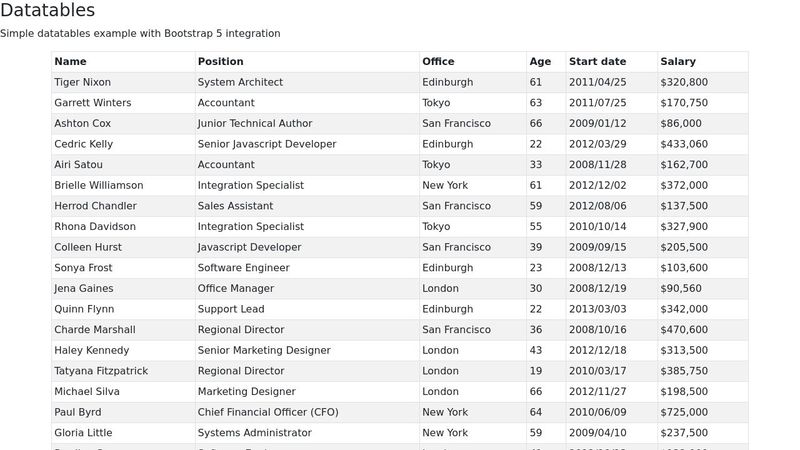The image size is (800, 450).
Task: Click the Name column header
Action: [123, 62]
